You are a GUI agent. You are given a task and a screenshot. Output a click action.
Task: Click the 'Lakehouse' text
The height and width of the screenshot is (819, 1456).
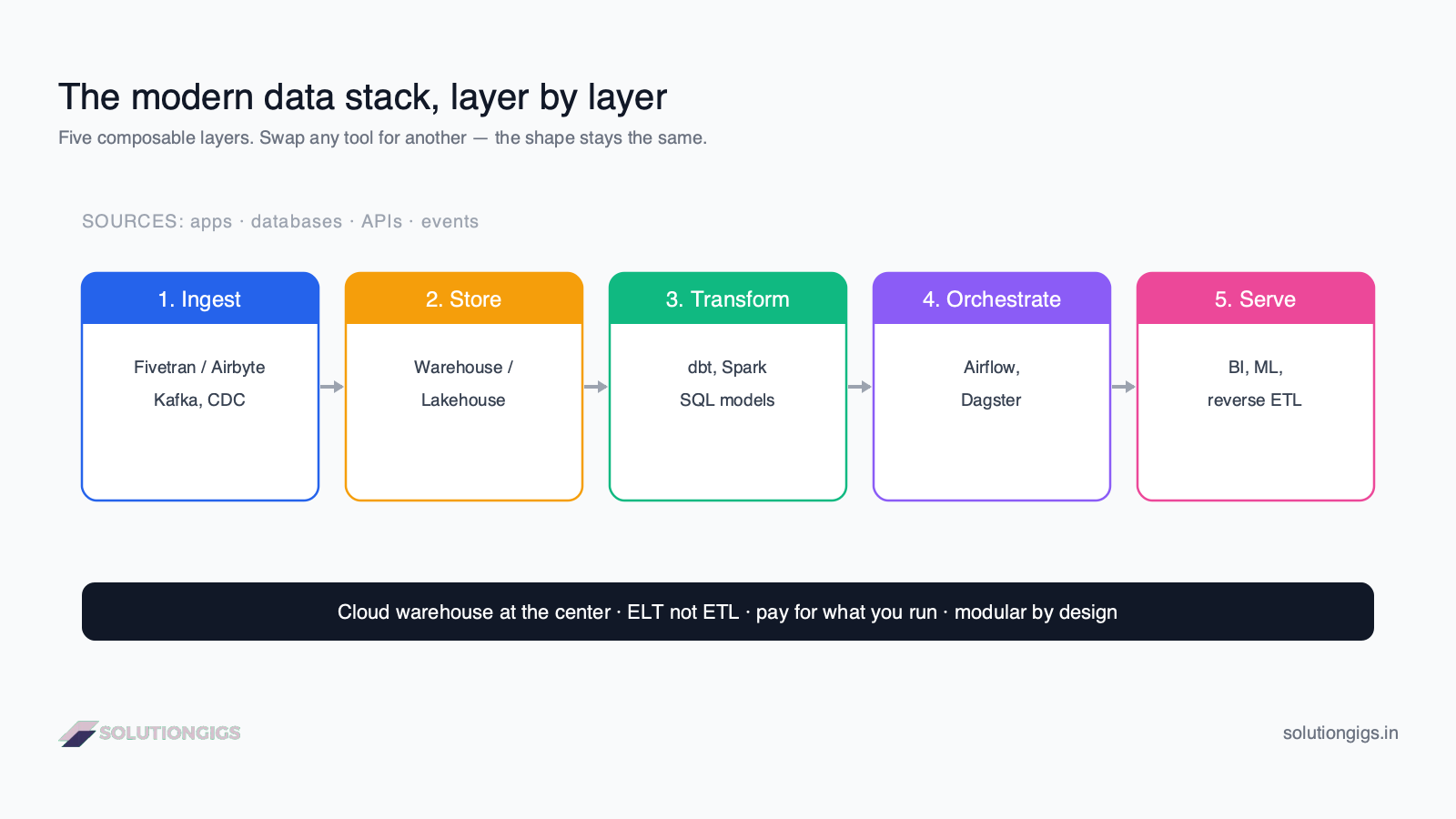coord(463,399)
